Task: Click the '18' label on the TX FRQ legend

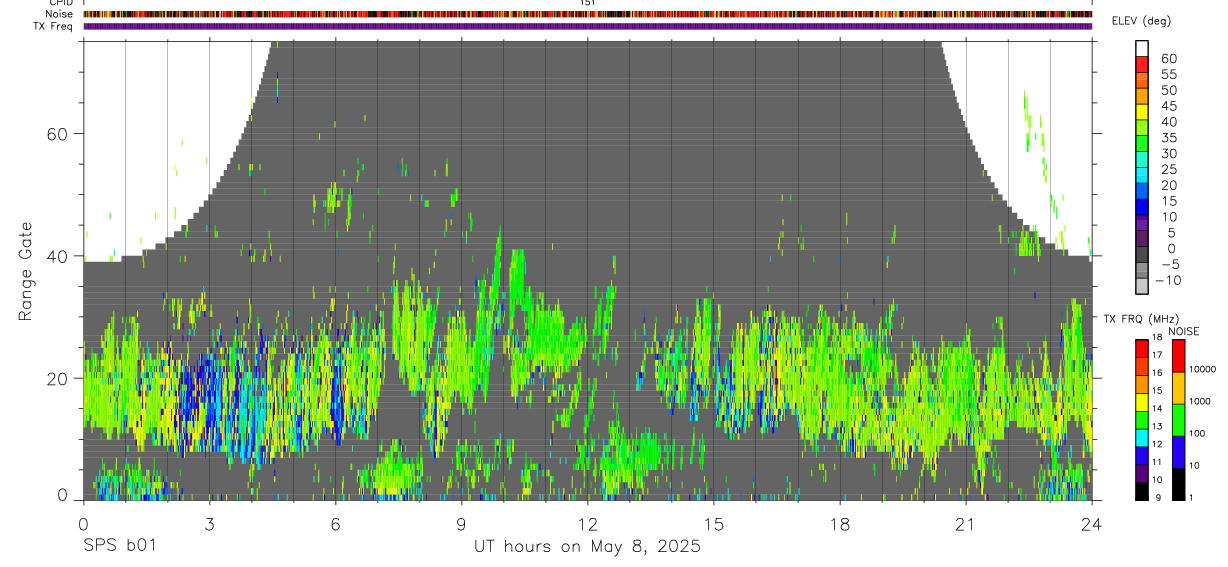Action: coord(1158,338)
